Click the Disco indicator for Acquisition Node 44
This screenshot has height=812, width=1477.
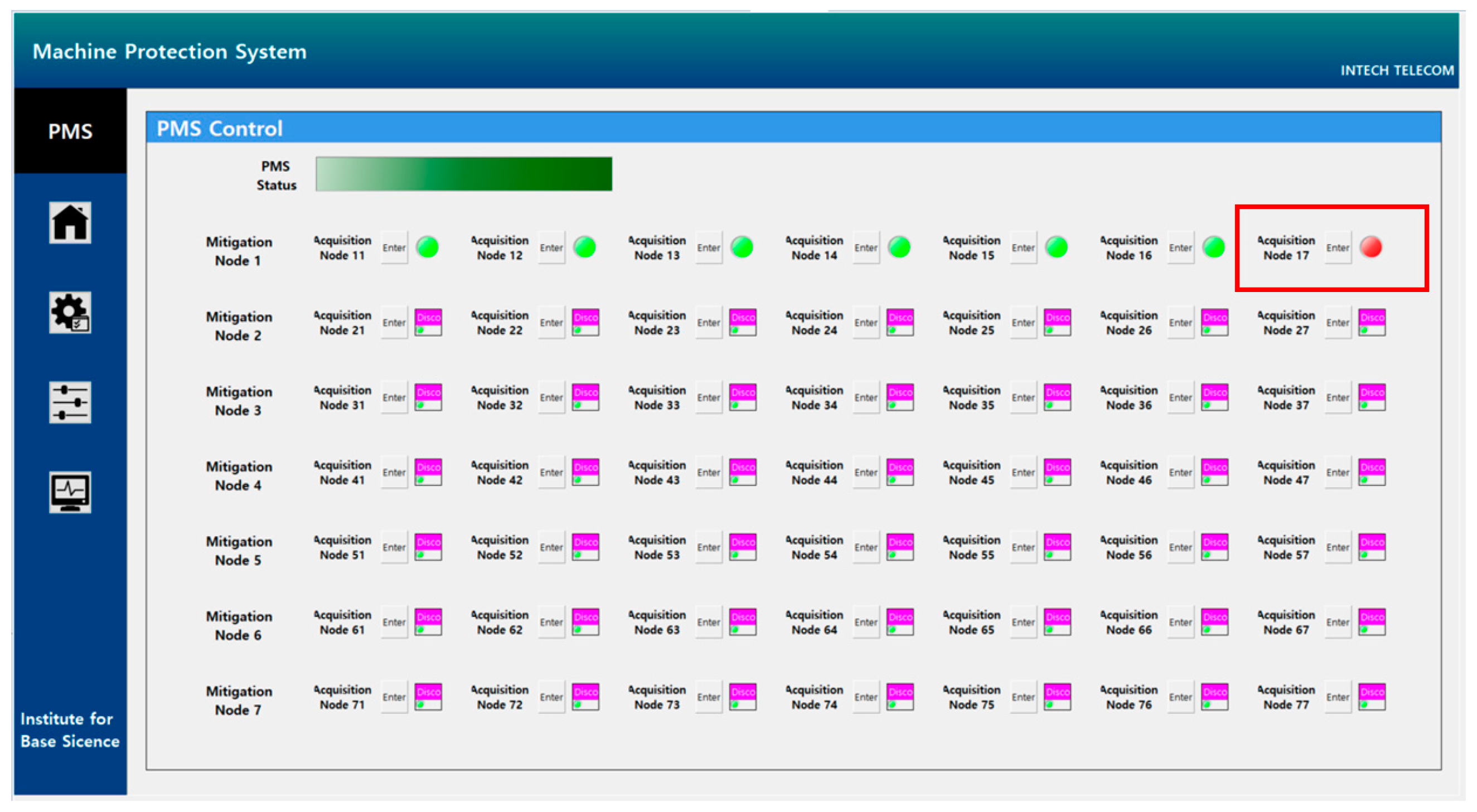click(x=900, y=472)
